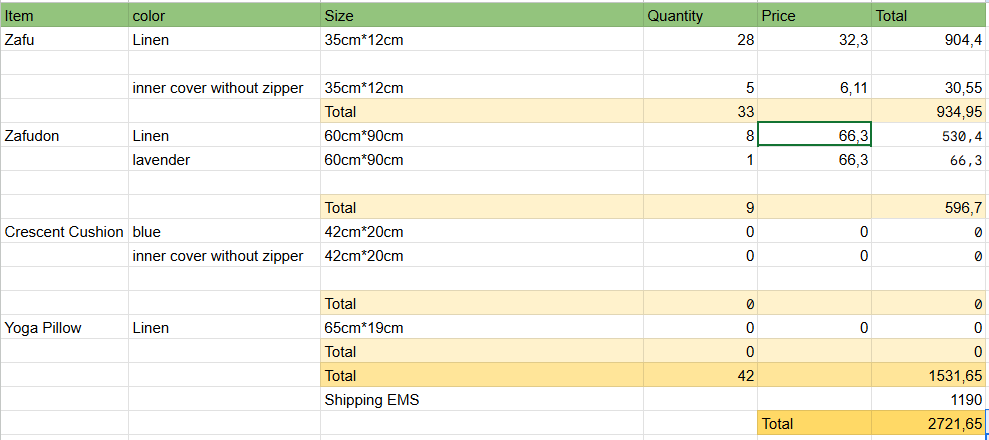This screenshot has height=440, width=989.
Task: Select the Quantity column header
Action: coord(700,15)
